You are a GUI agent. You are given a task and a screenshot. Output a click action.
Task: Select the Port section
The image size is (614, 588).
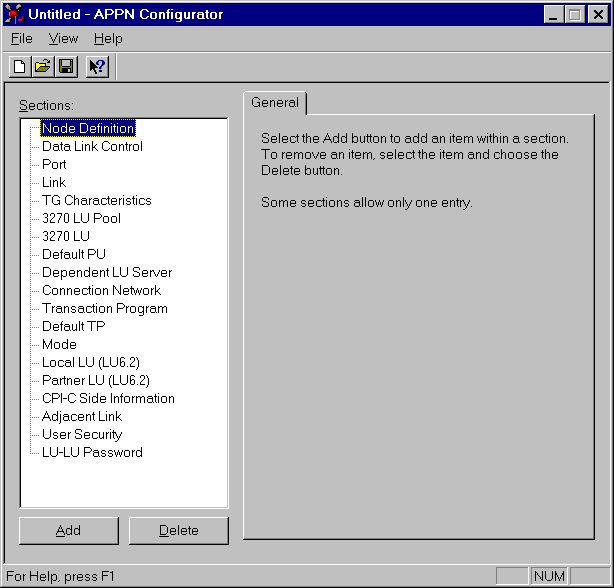click(54, 164)
